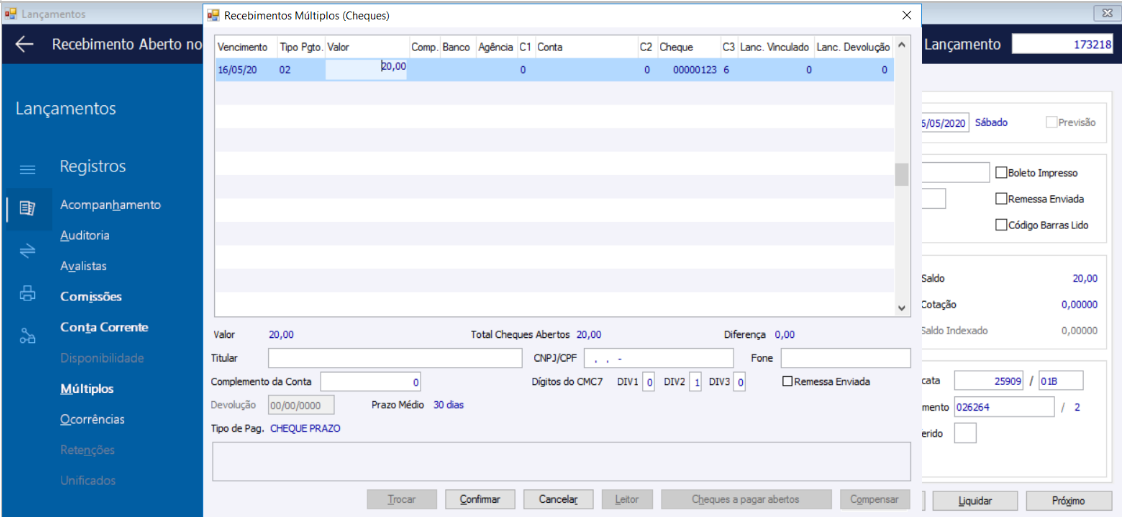Click the Devolução date field
This screenshot has height=517, width=1122.
coord(301,405)
